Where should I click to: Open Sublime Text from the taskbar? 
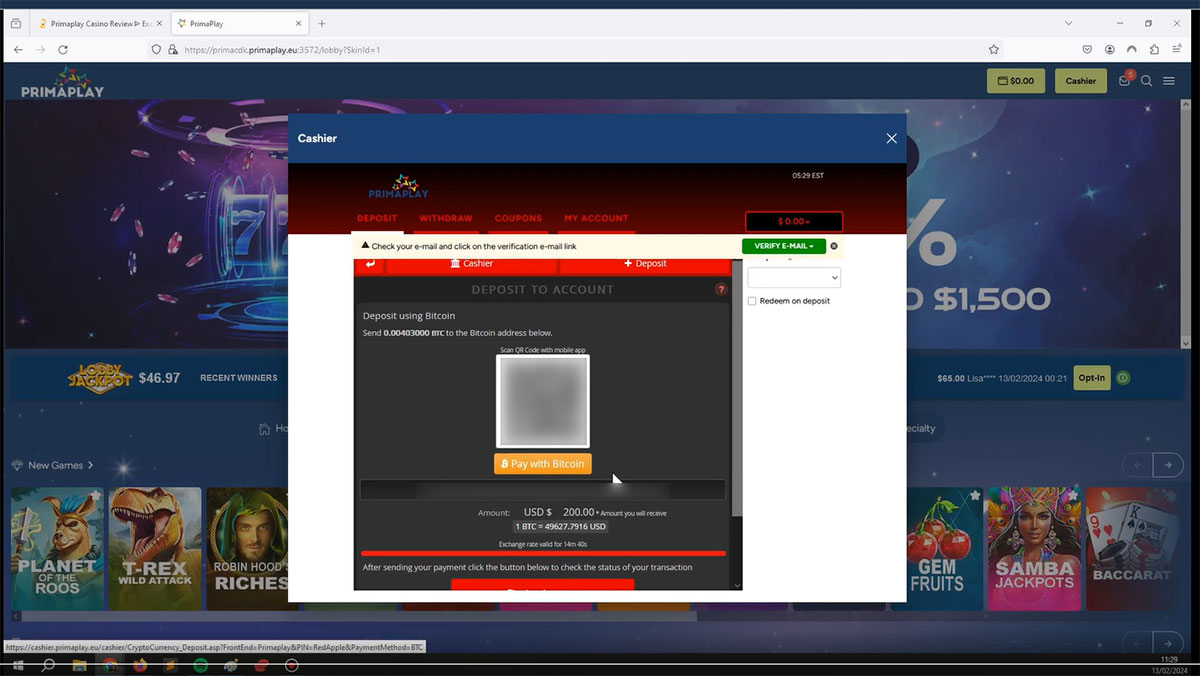(170, 665)
